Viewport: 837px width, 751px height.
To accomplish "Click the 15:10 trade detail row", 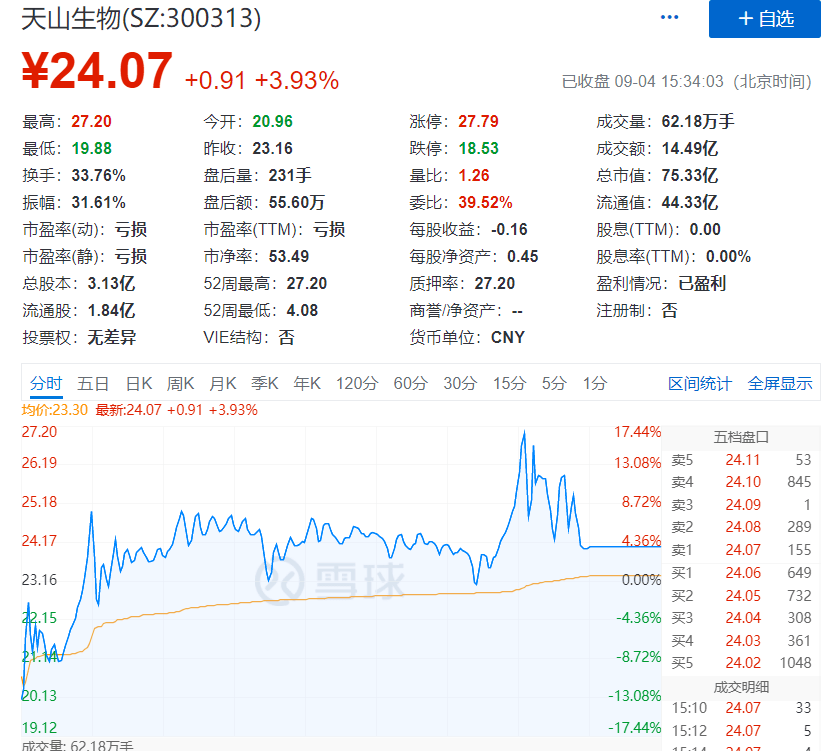I will point(741,708).
